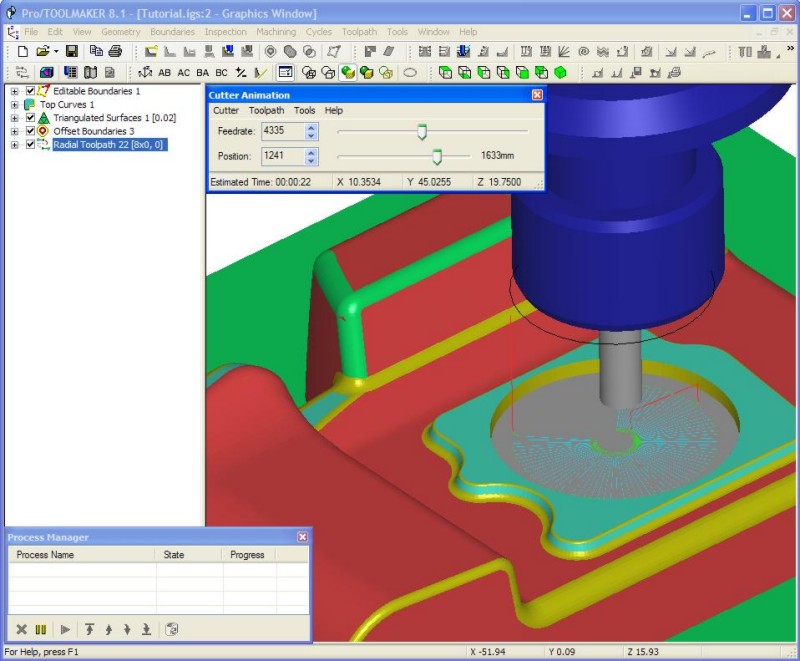Expand the Triangulated Surfaces 1 node

click(x=14, y=118)
